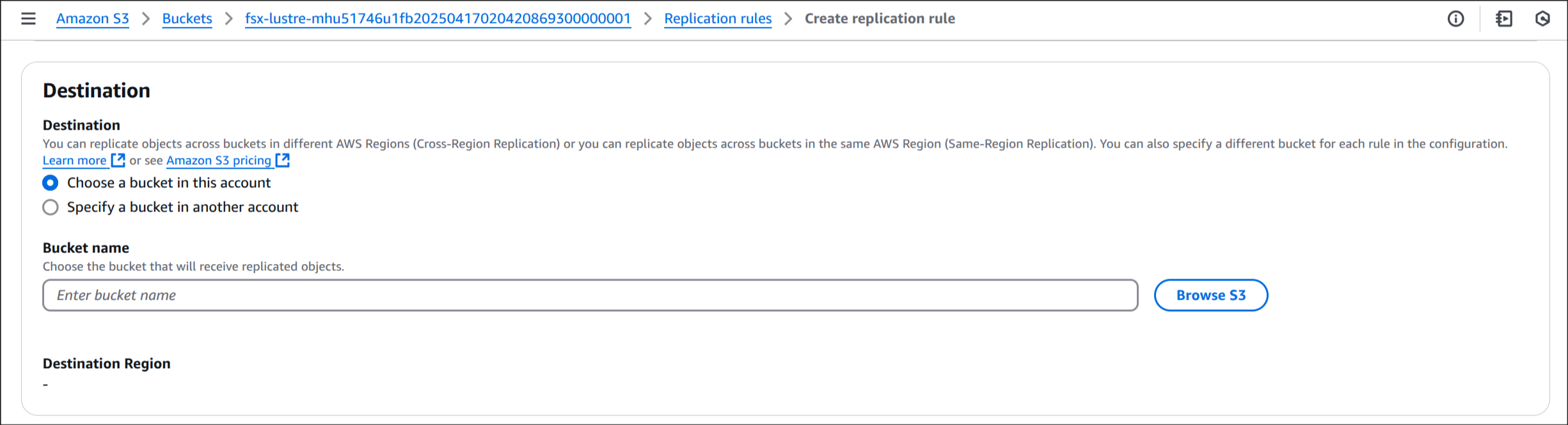This screenshot has width=1568, height=425.
Task: Focus the Enter bucket name field
Action: (x=590, y=295)
